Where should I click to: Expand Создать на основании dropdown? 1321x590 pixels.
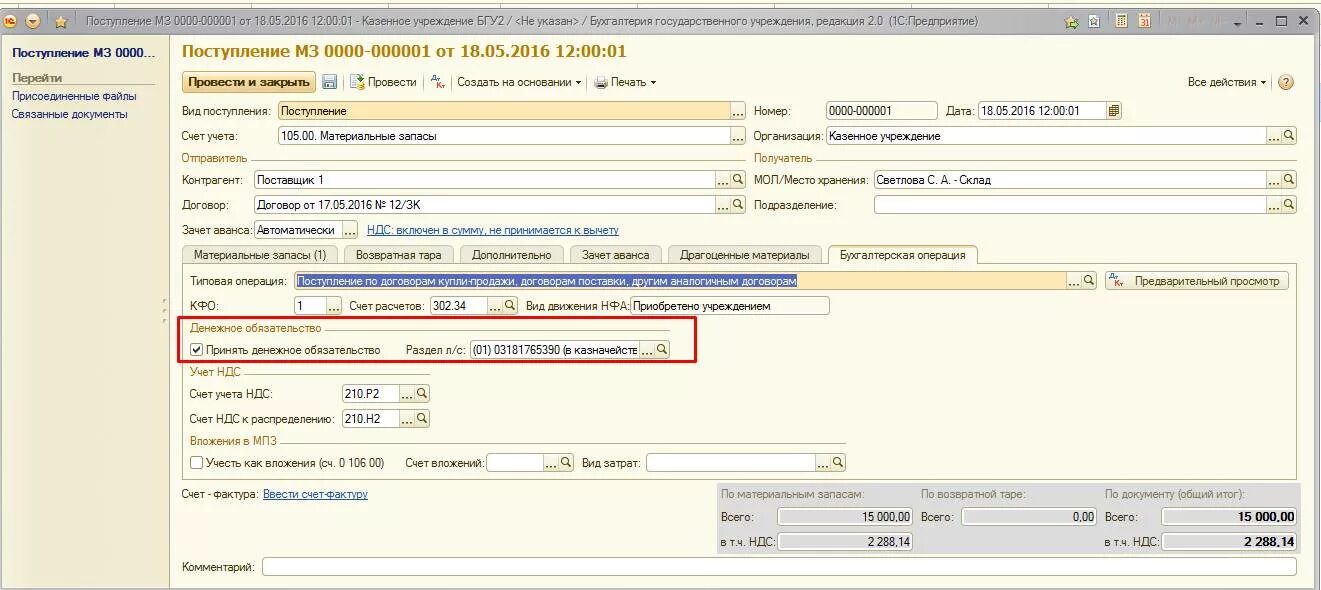point(519,82)
